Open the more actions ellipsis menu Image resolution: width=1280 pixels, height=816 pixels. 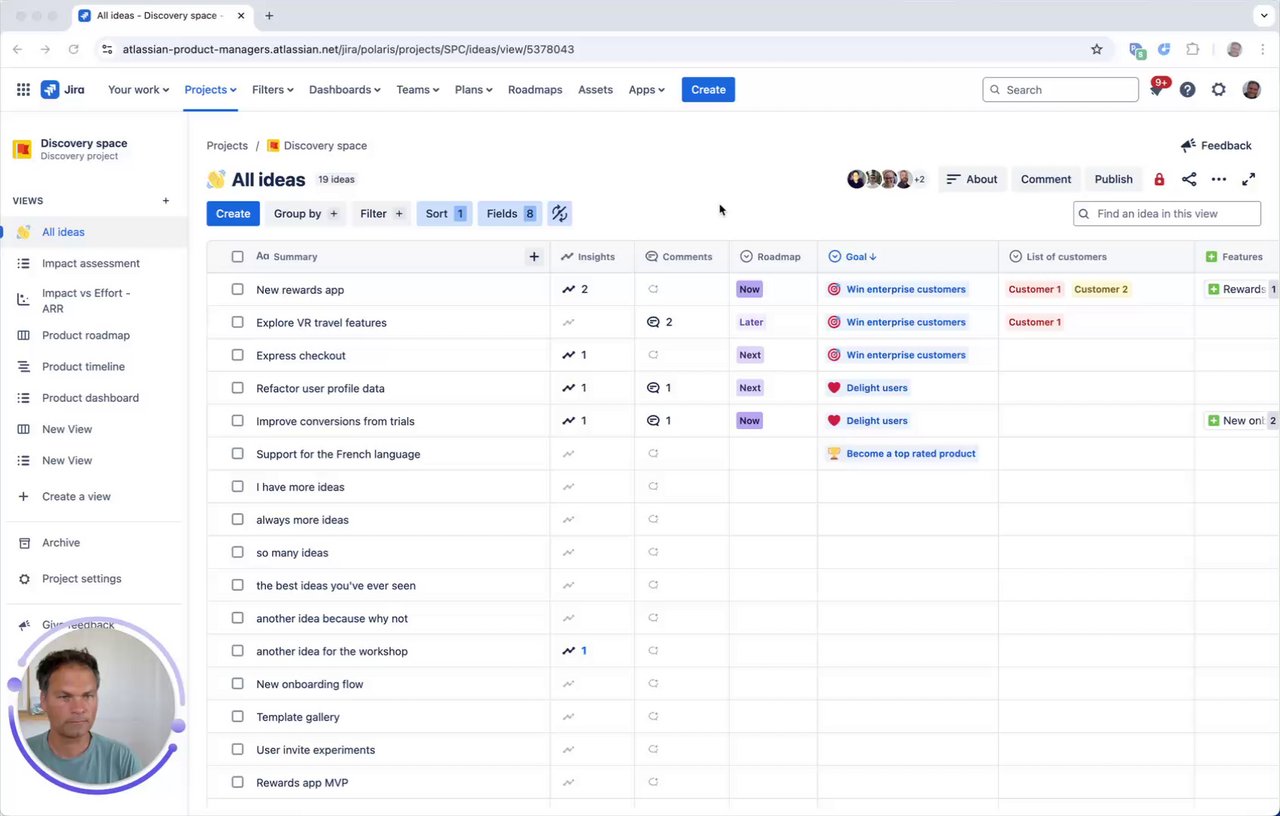click(1218, 180)
